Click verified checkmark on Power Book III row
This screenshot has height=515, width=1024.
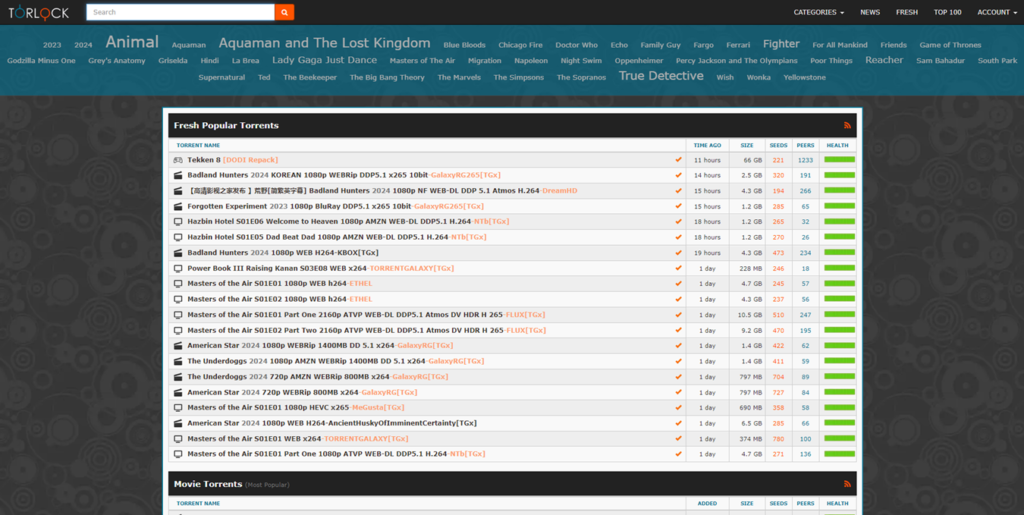pyautogui.click(x=679, y=268)
